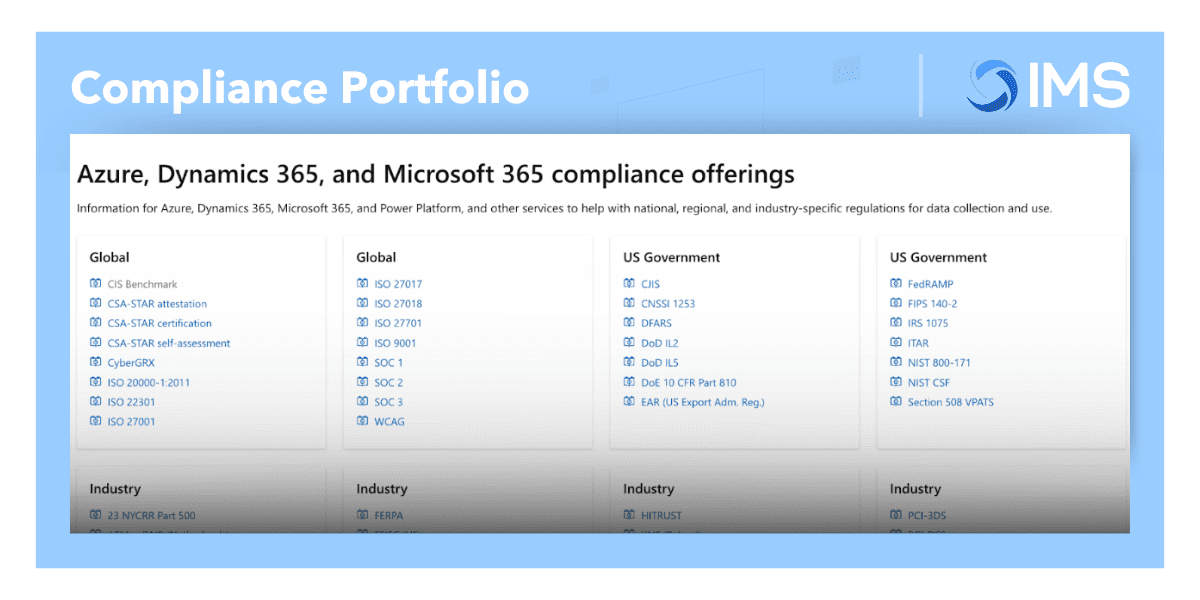This screenshot has width=1200, height=600.
Task: Click the ISO 27018 link
Action: [398, 304]
